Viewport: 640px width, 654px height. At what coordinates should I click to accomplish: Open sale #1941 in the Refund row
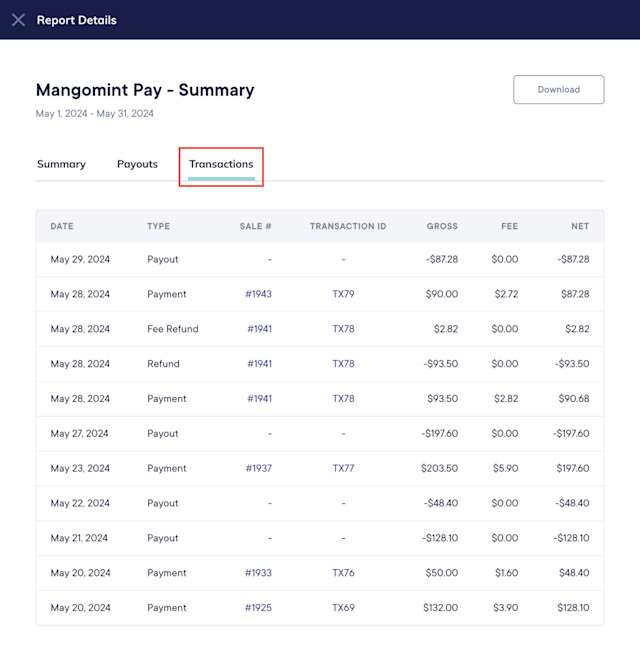point(260,364)
